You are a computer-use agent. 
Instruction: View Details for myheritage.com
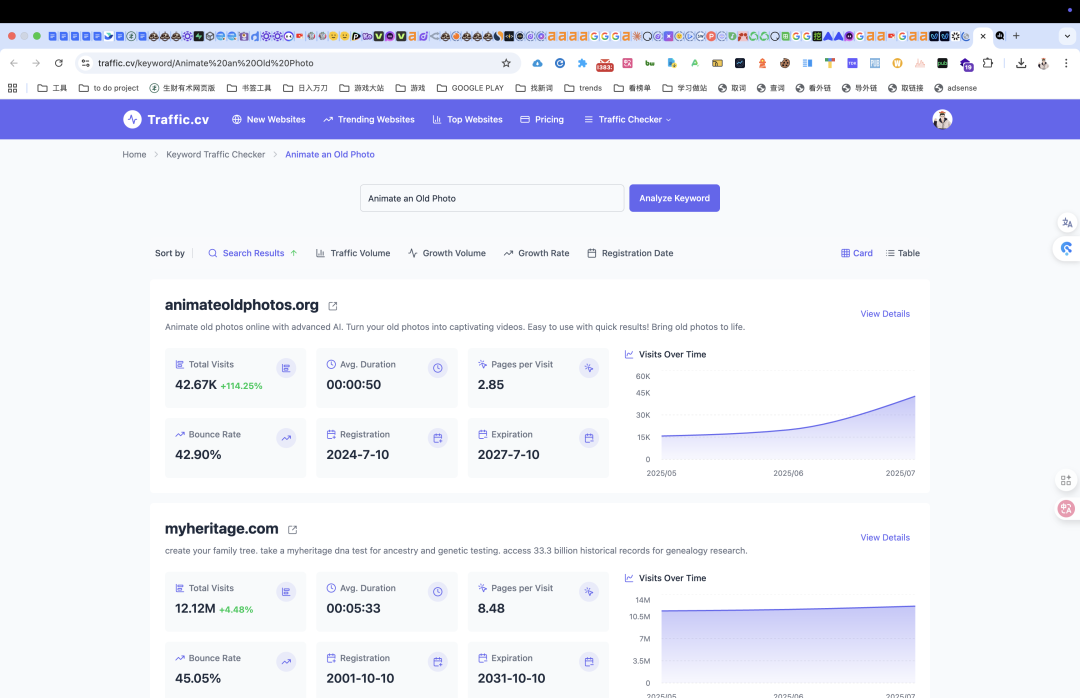885,537
